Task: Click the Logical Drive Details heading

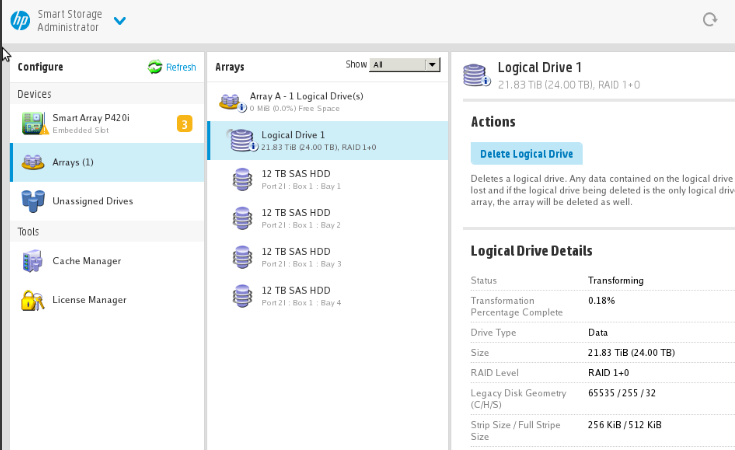Action: click(532, 251)
